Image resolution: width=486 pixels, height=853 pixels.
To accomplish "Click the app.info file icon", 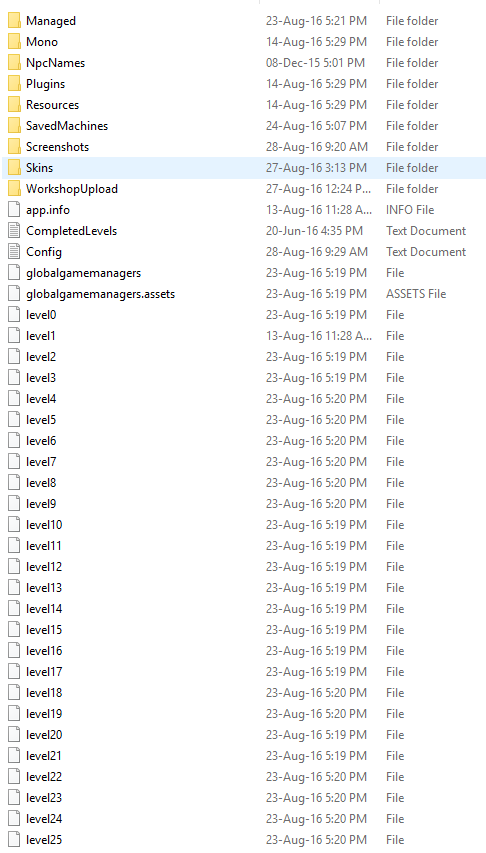I will click(x=15, y=210).
